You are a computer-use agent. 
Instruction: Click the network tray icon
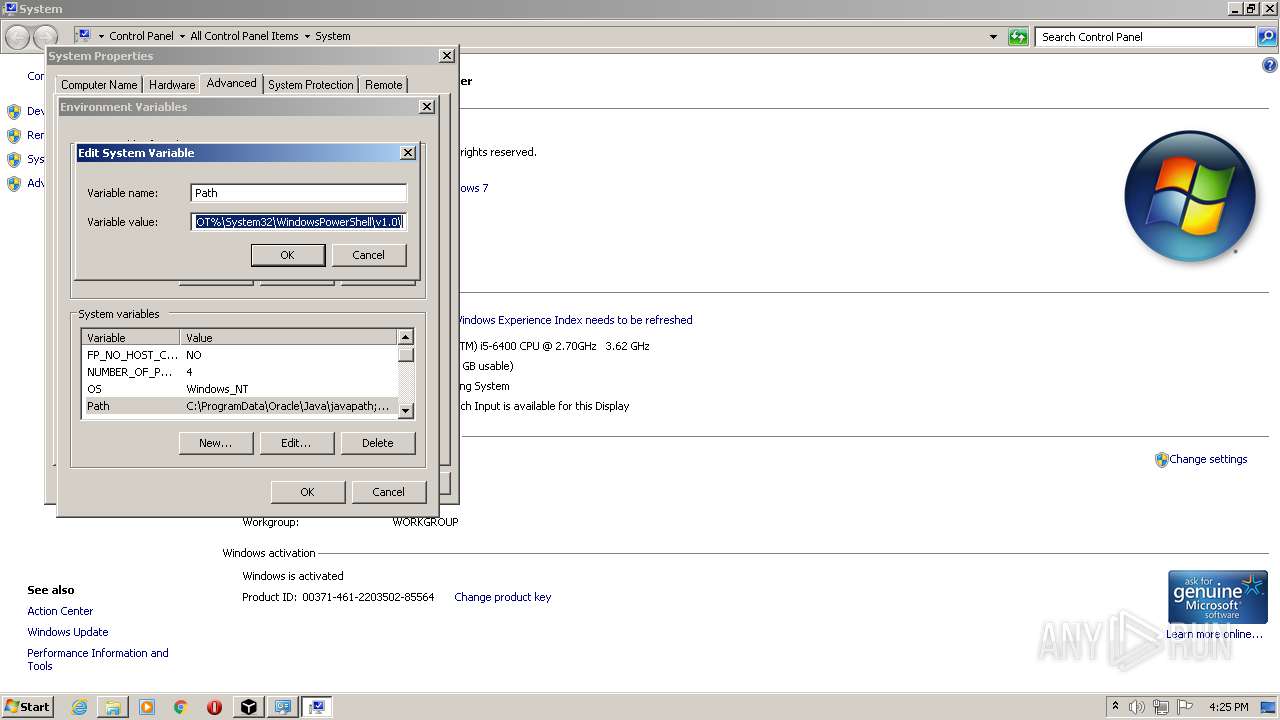coord(1161,707)
